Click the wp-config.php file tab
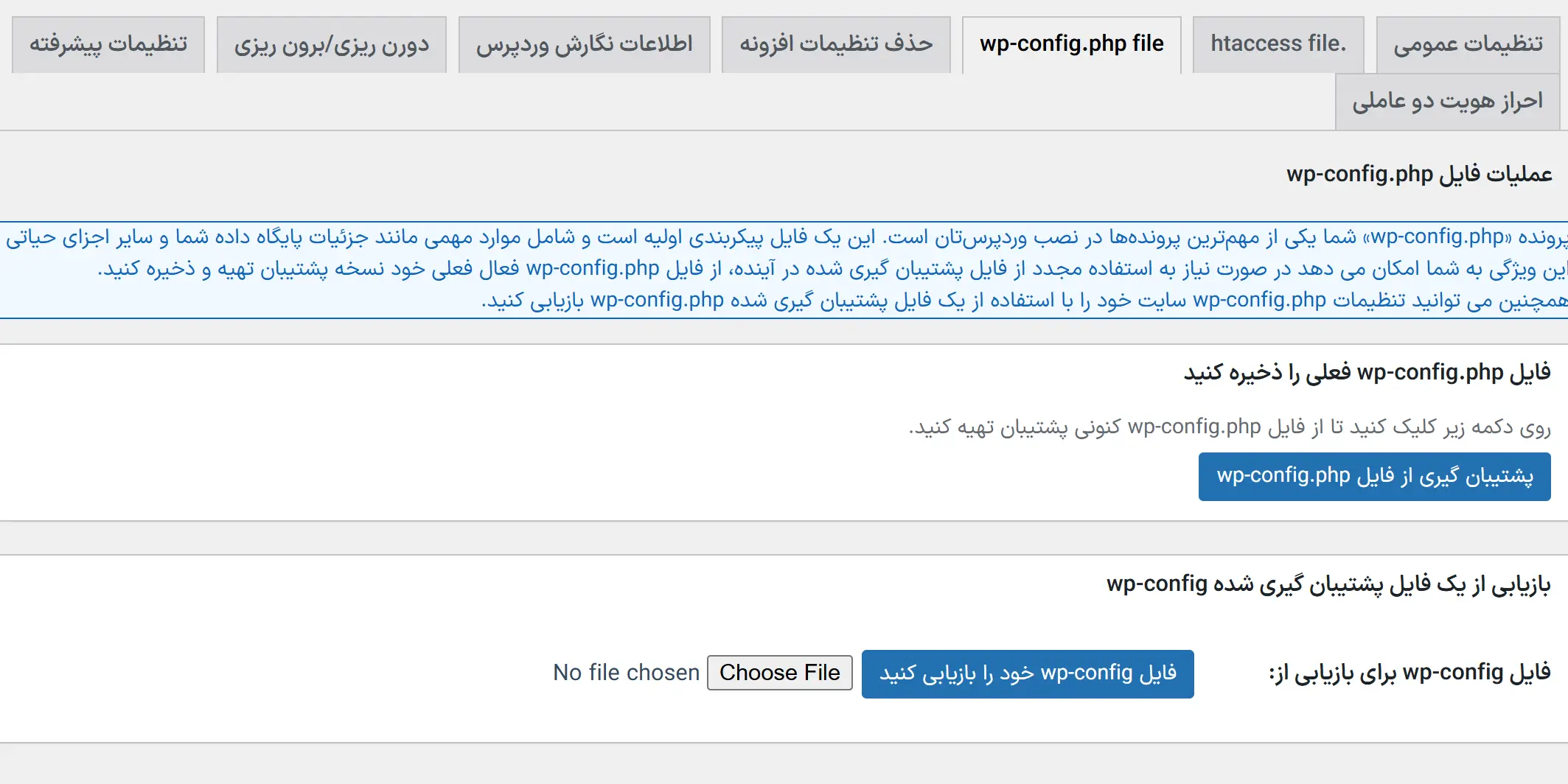Screen dimensions: 1568x784 tap(1071, 44)
